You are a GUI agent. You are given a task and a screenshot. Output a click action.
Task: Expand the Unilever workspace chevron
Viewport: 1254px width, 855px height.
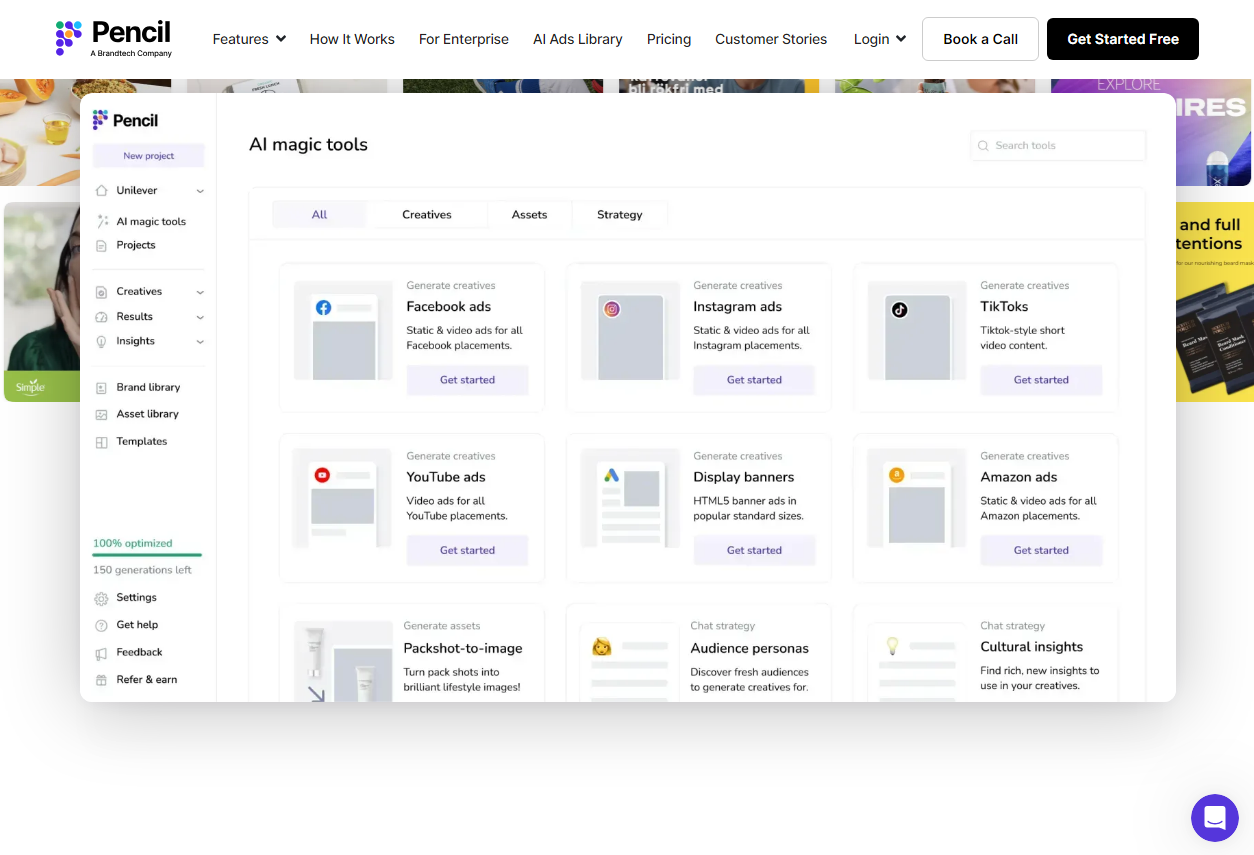[200, 191]
